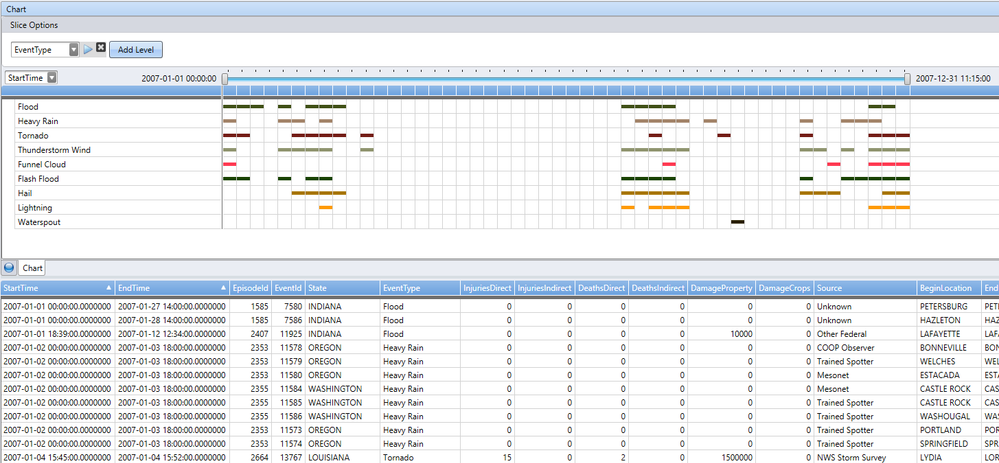Click the Waterspout row label
999x463 pixels.
tap(40, 222)
